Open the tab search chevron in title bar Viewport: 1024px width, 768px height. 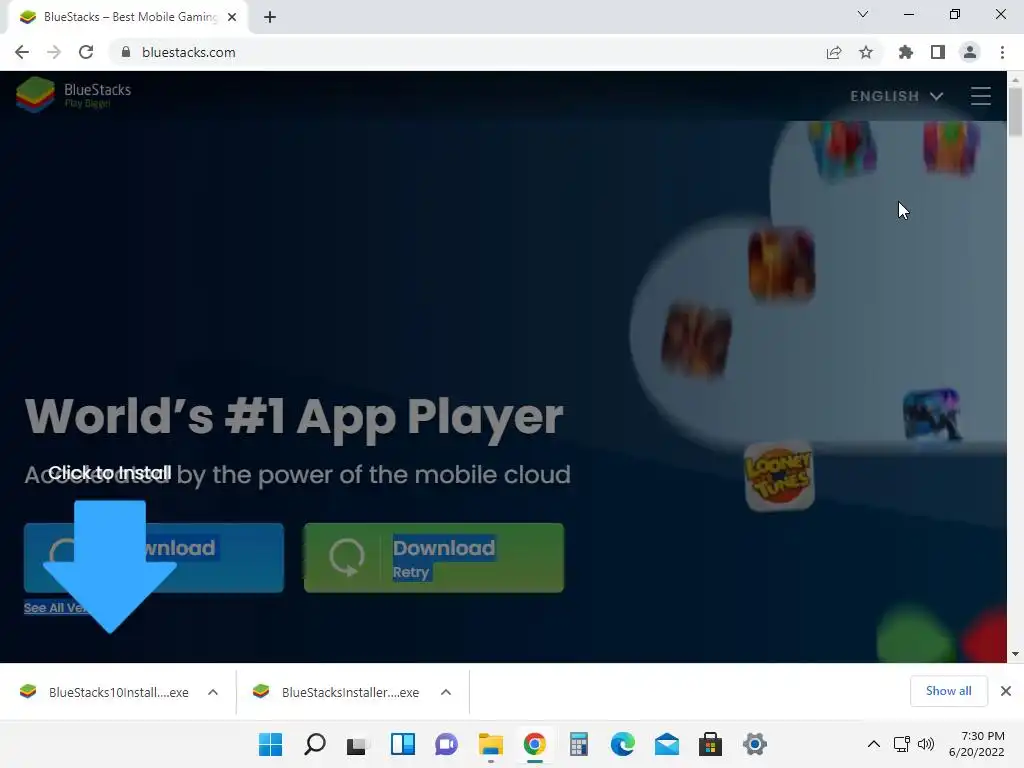(863, 14)
